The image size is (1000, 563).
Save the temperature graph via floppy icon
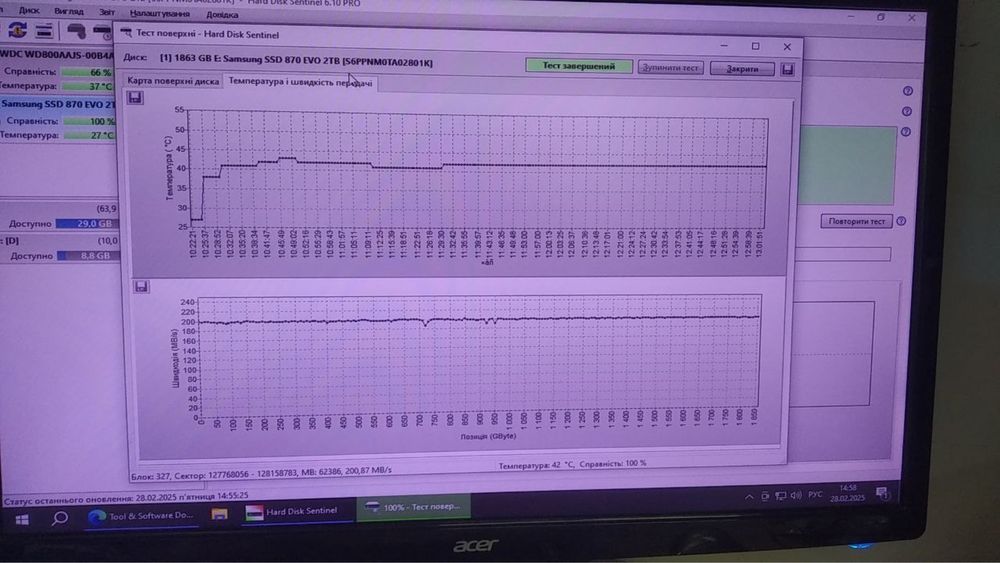(135, 98)
